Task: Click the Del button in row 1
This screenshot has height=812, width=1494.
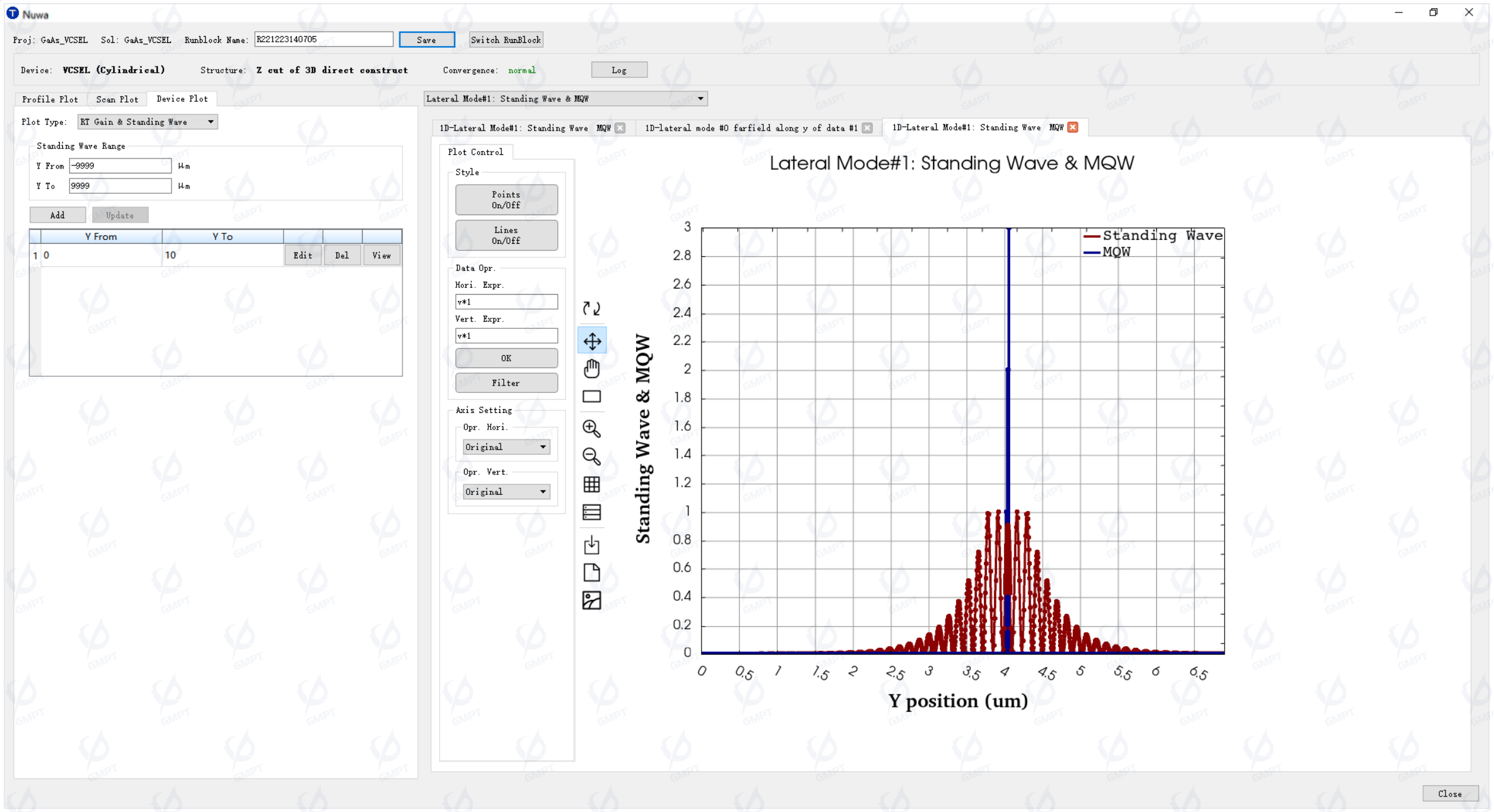Action: 341,256
